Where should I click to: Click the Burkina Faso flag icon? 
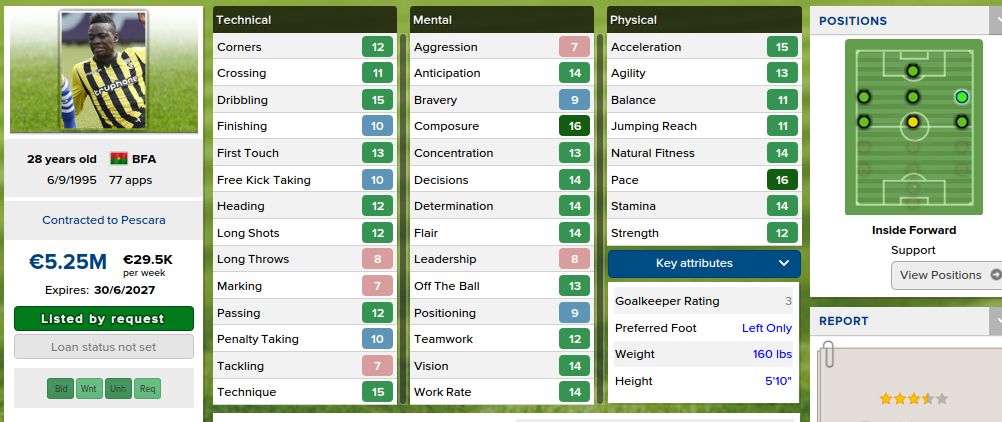(119, 159)
